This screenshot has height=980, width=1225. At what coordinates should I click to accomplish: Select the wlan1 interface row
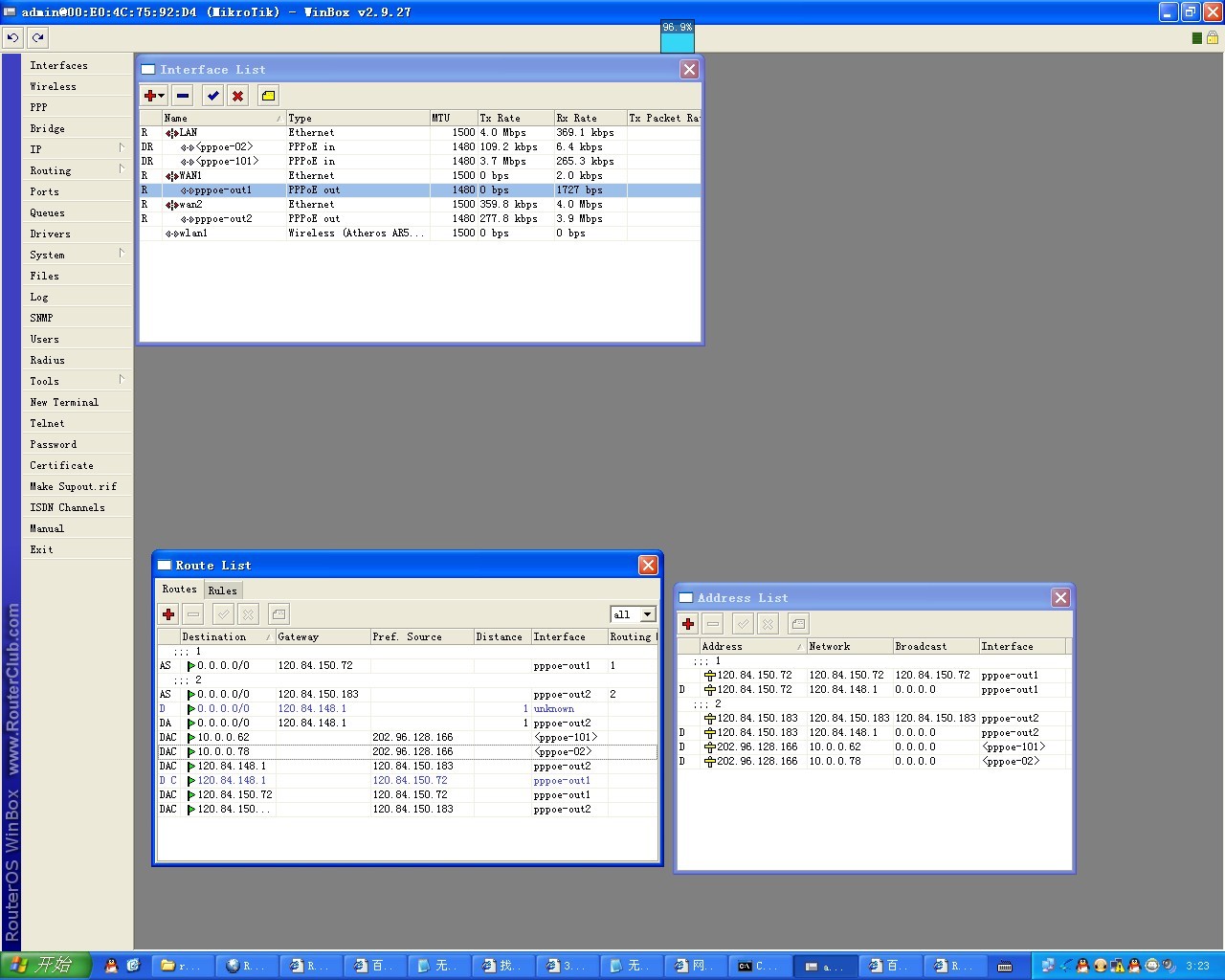pos(420,233)
